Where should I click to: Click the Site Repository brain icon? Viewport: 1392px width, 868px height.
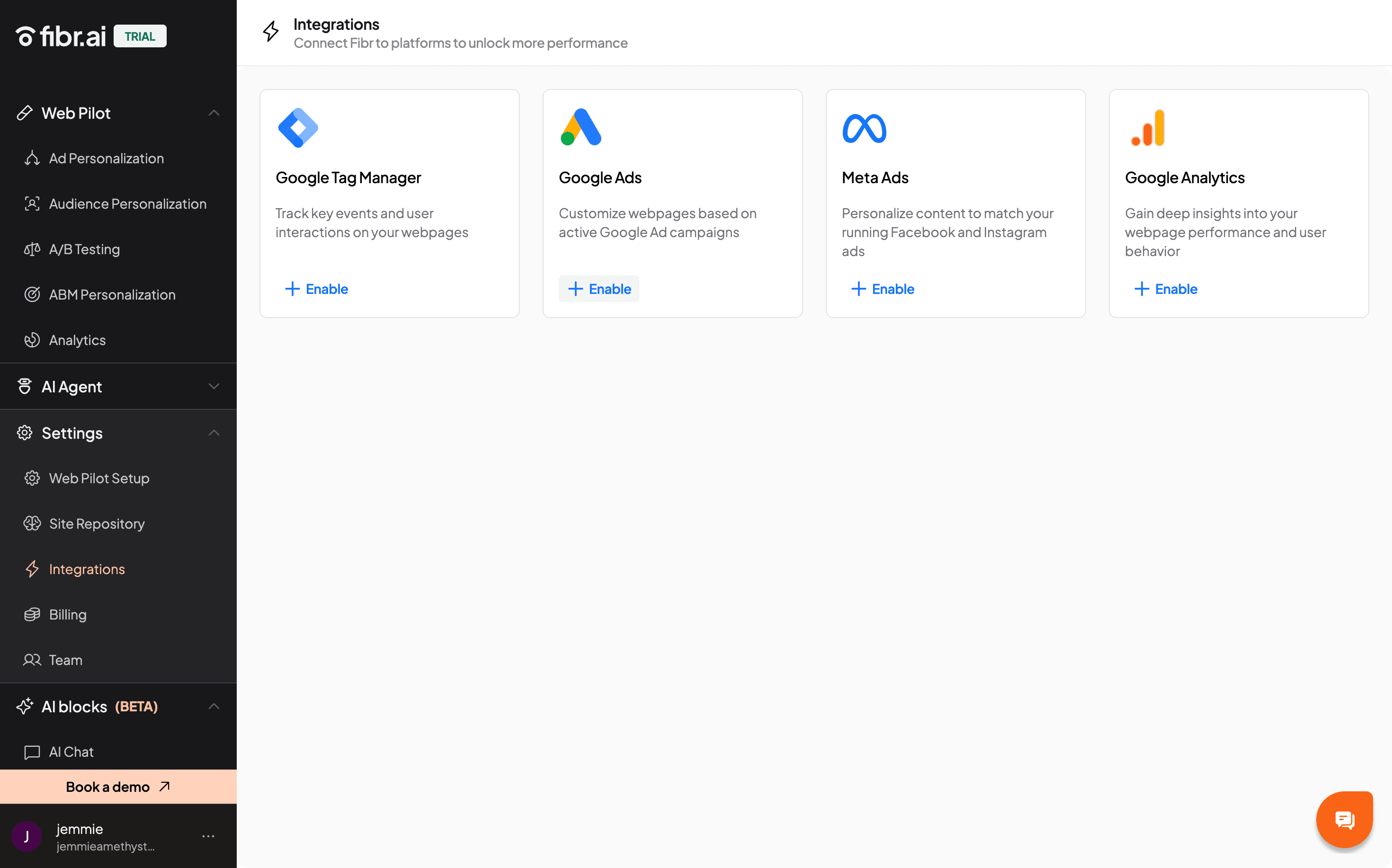click(x=32, y=523)
